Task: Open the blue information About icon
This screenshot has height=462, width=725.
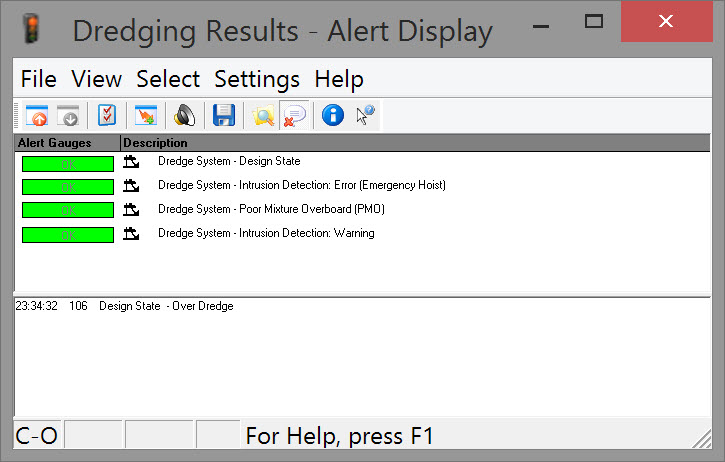Action: click(x=333, y=115)
